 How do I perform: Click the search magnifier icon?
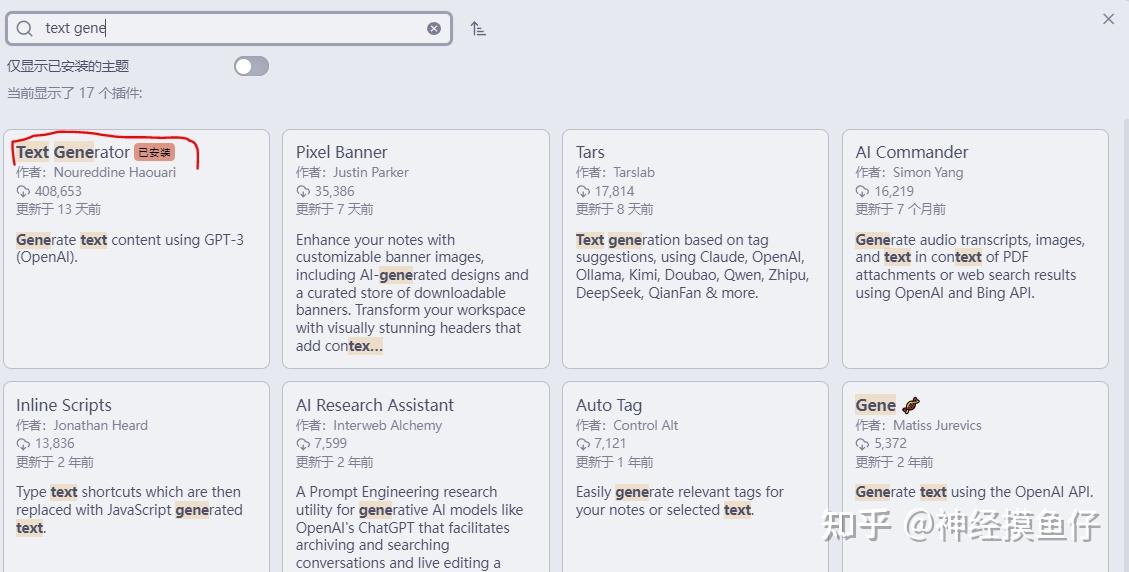click(x=25, y=29)
